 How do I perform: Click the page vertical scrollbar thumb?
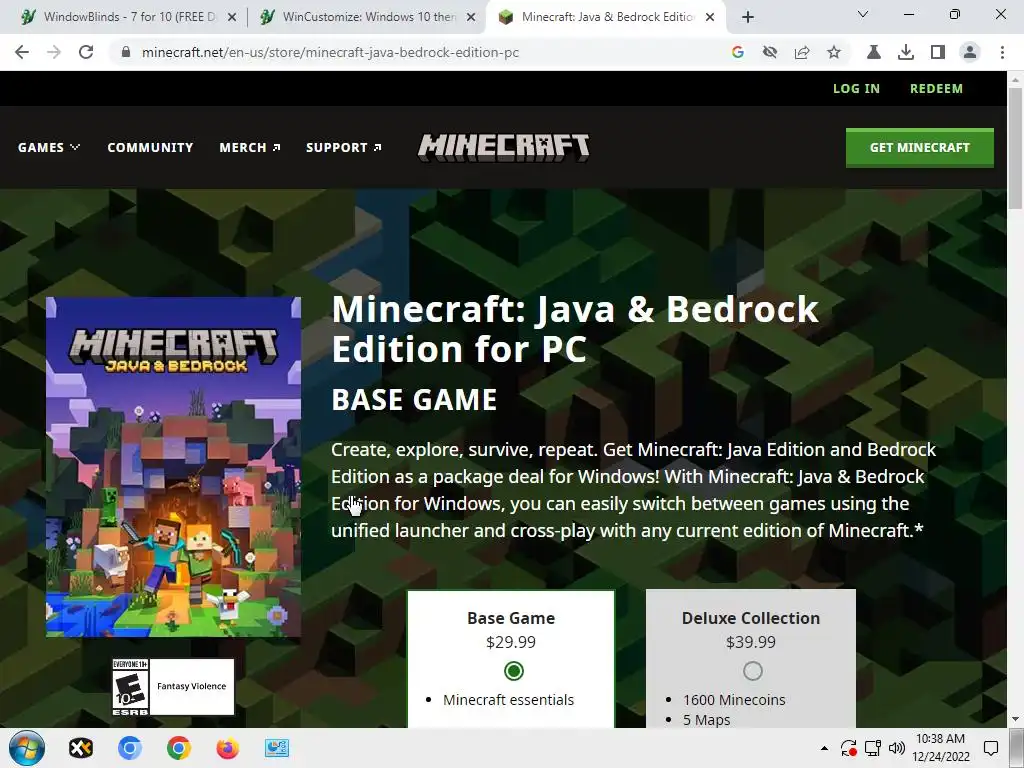pos(1015,148)
